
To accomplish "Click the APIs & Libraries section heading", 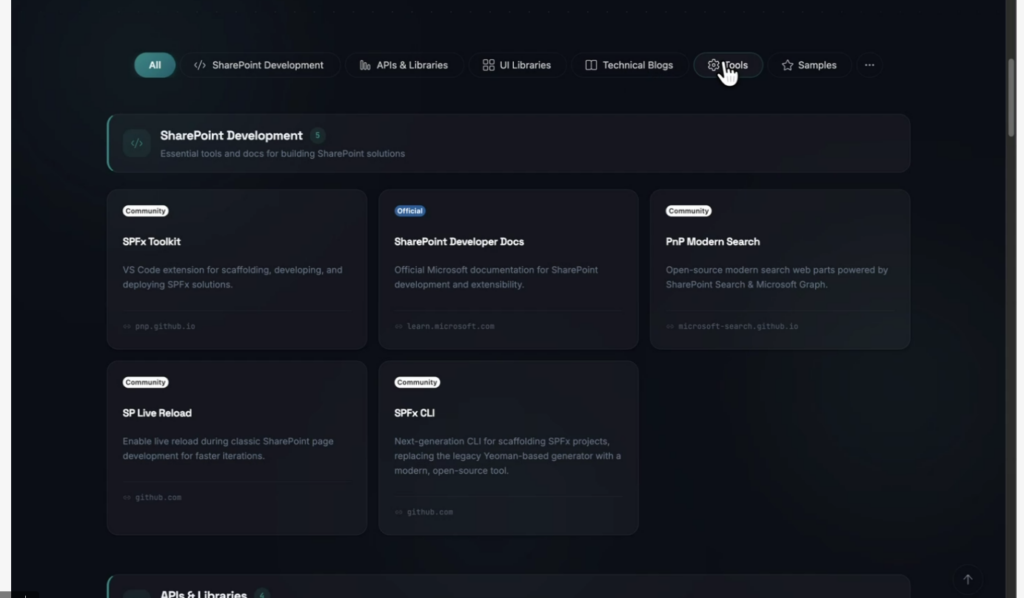I will (x=204, y=593).
